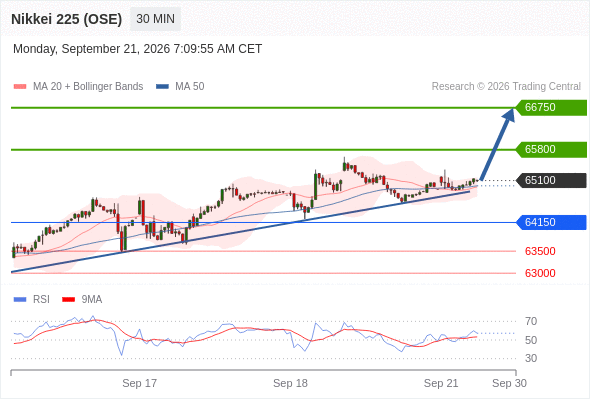Click the Sep 30 date axis label
This screenshot has width=590, height=400.
click(x=509, y=383)
